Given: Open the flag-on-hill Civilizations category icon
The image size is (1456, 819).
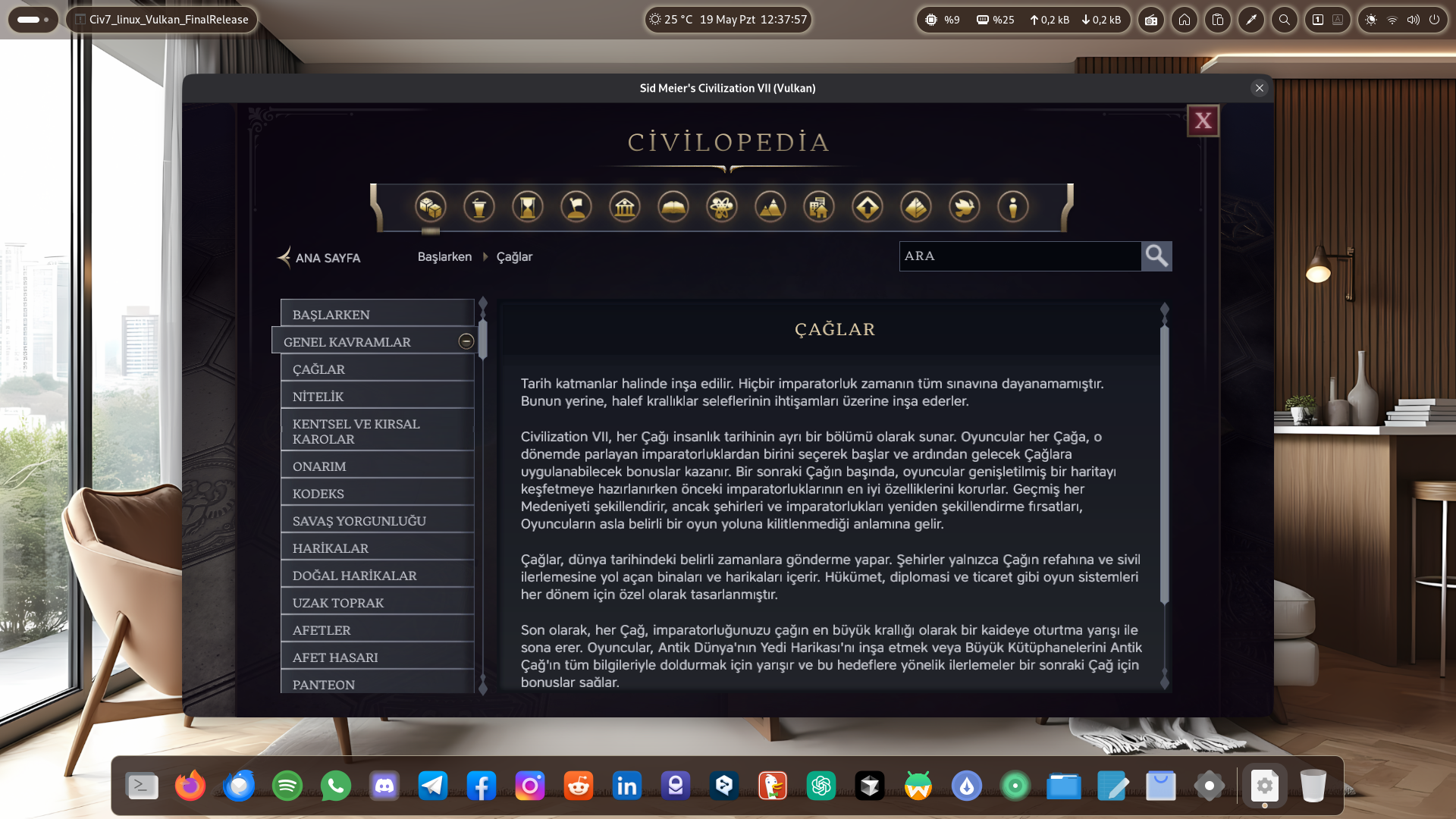Looking at the screenshot, I should 576,206.
